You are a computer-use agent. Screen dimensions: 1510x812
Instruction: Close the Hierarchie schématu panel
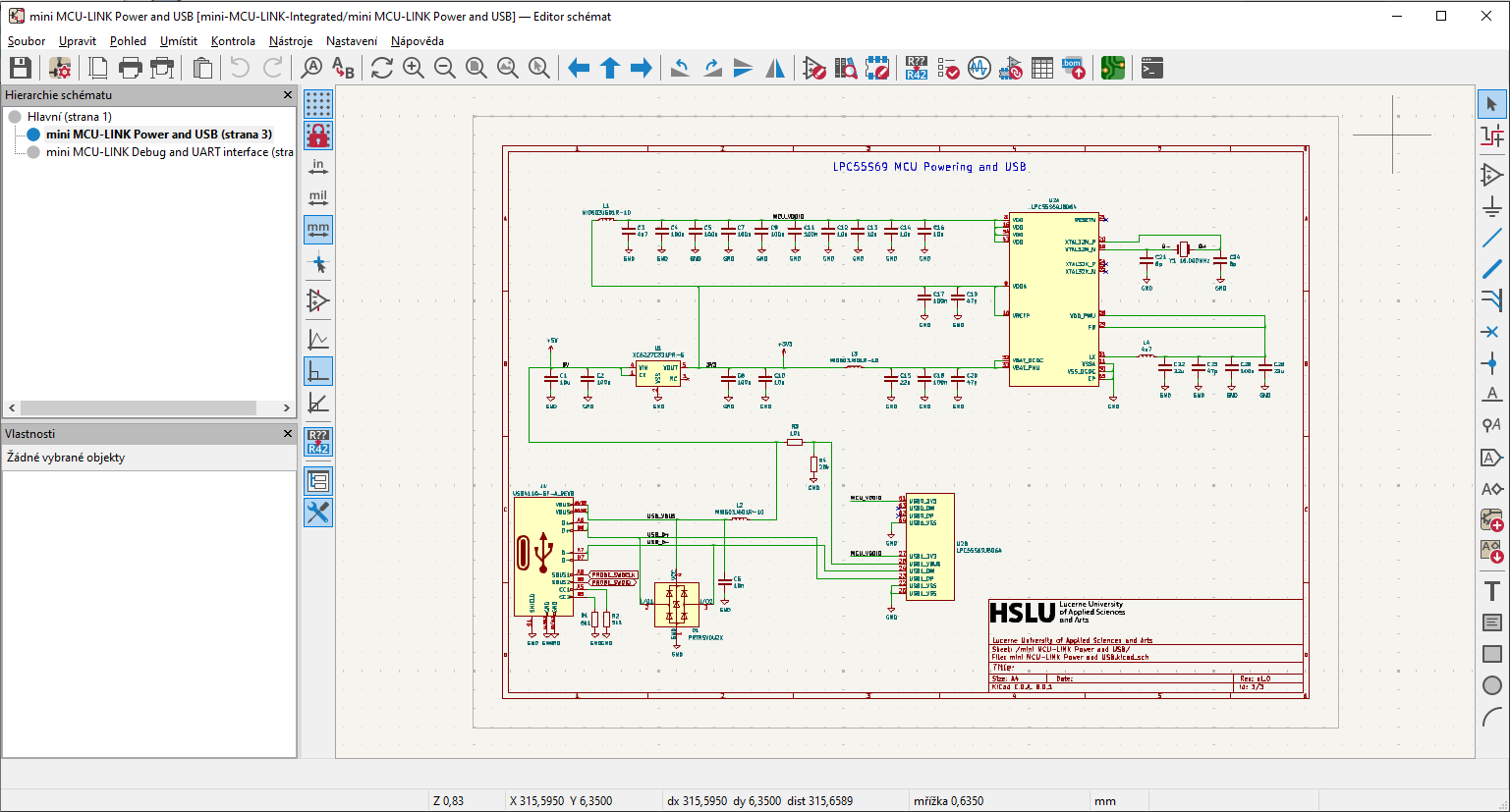[x=288, y=95]
